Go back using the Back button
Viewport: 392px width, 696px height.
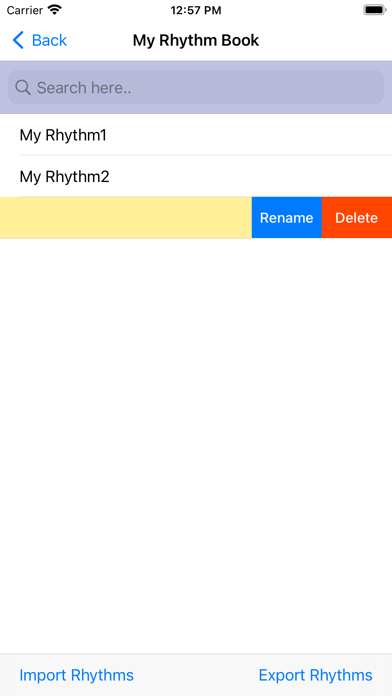pyautogui.click(x=40, y=40)
